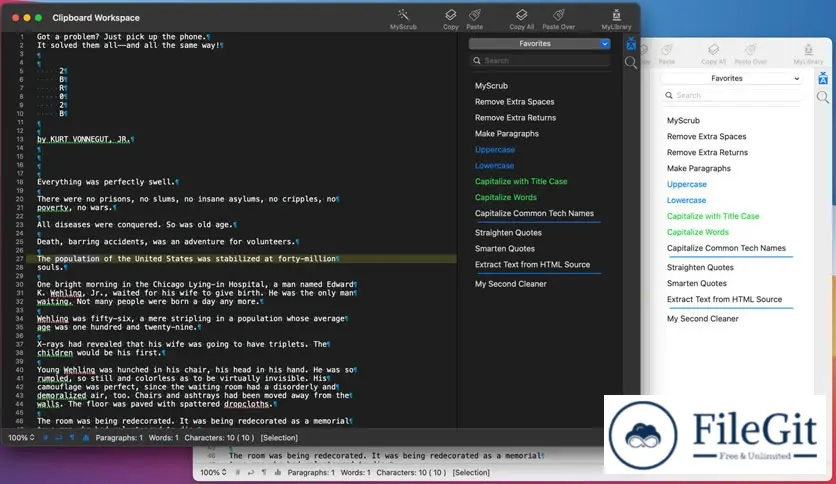This screenshot has height=484, width=836.
Task: Choose Make Paragraphs in light window
Action: [698, 168]
